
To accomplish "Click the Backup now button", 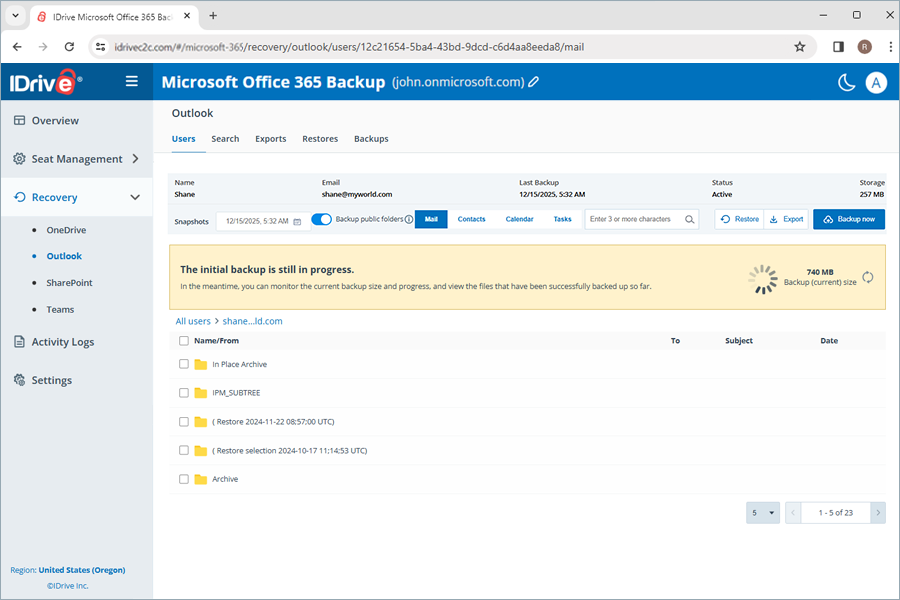I will [x=848, y=221].
